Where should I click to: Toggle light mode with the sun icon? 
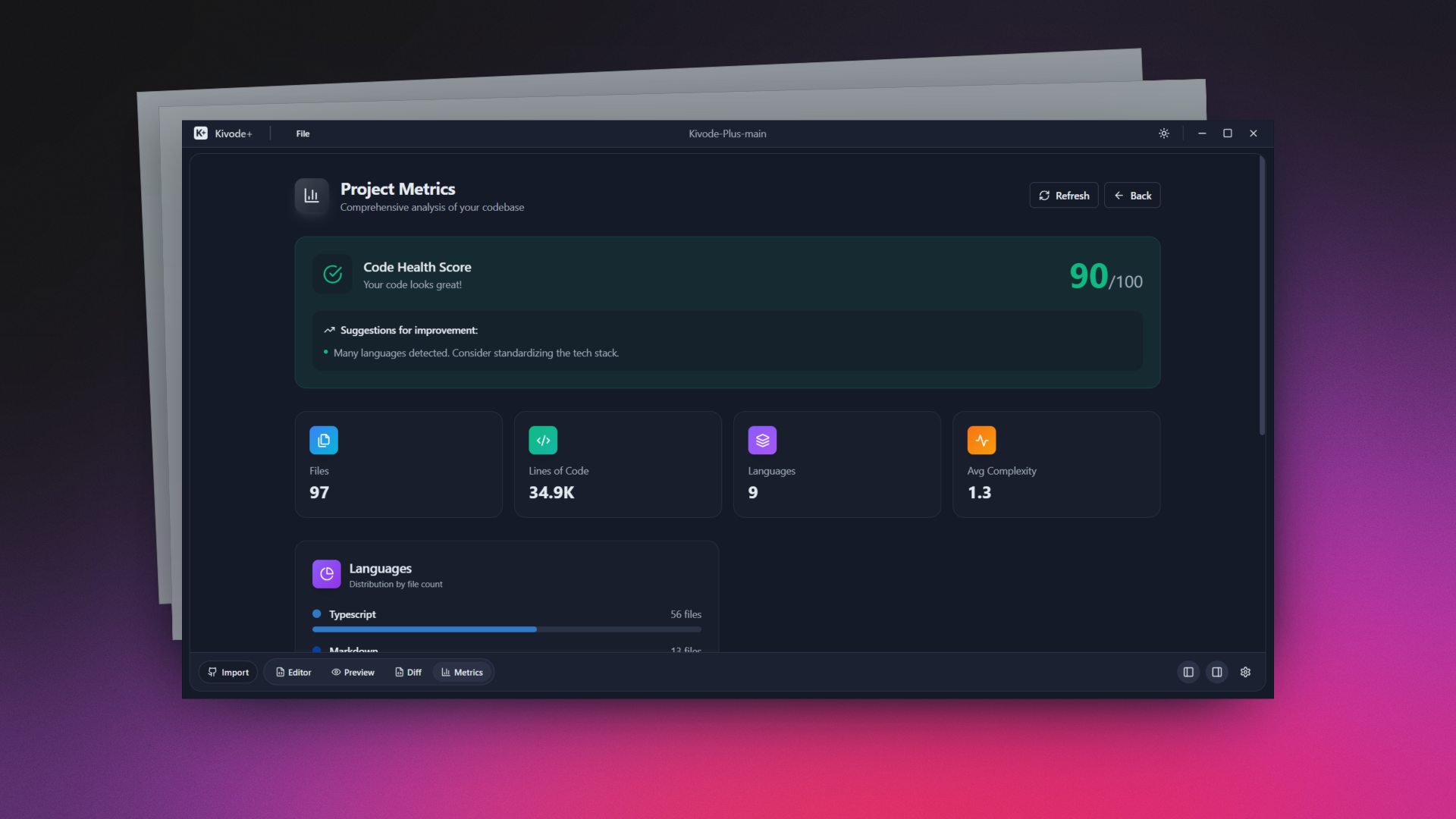click(x=1164, y=133)
